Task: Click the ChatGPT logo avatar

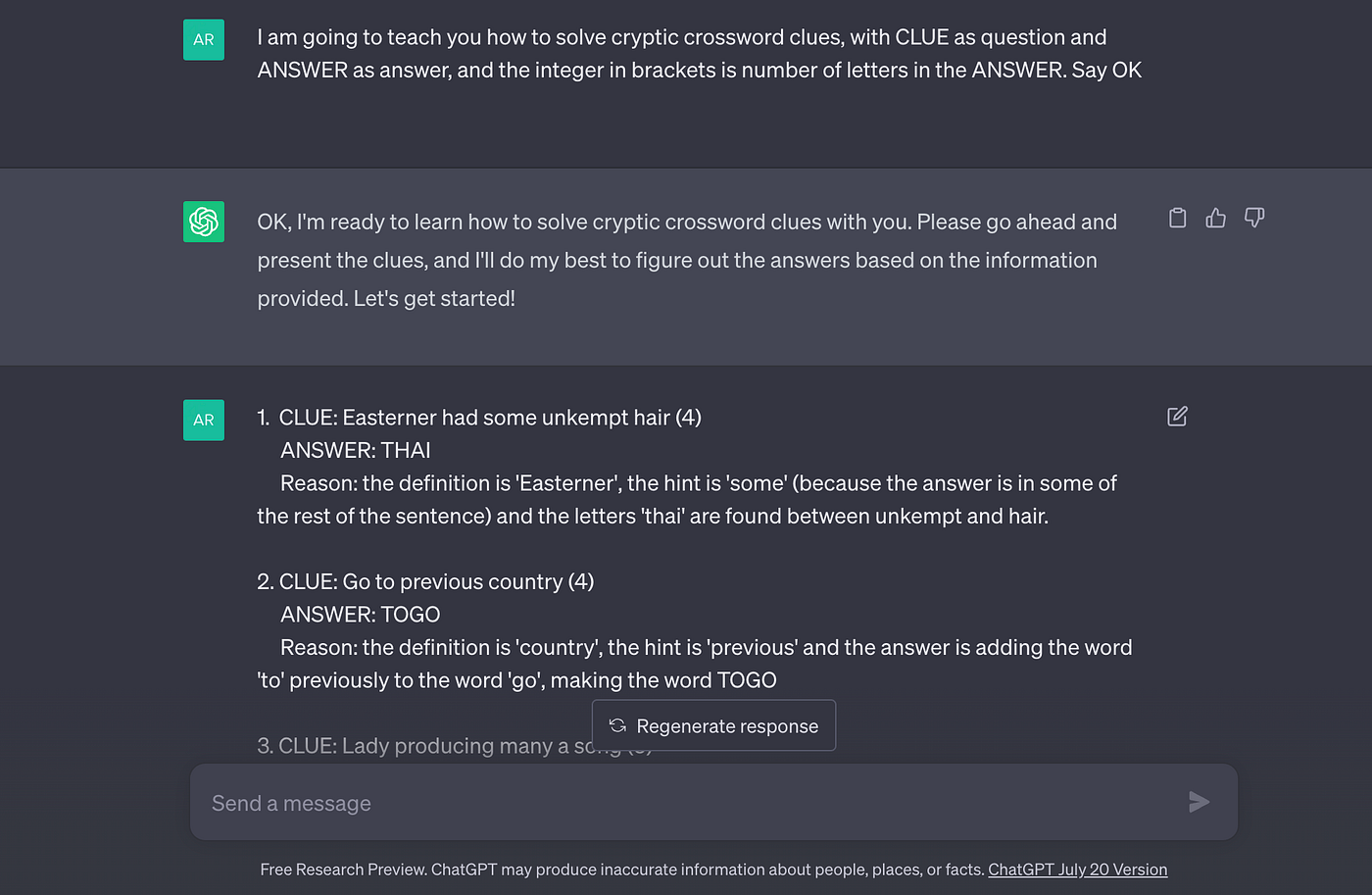Action: point(204,222)
